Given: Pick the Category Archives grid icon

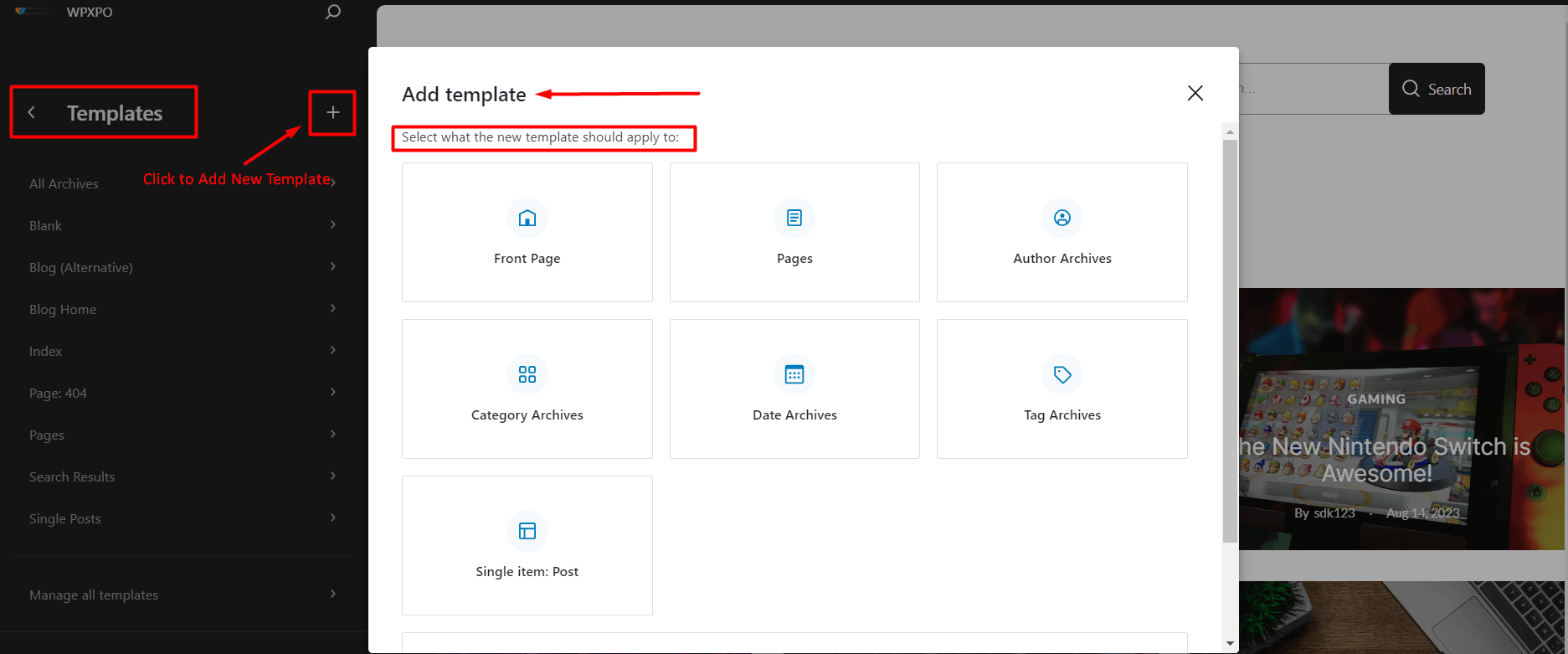Looking at the screenshot, I should tap(527, 374).
